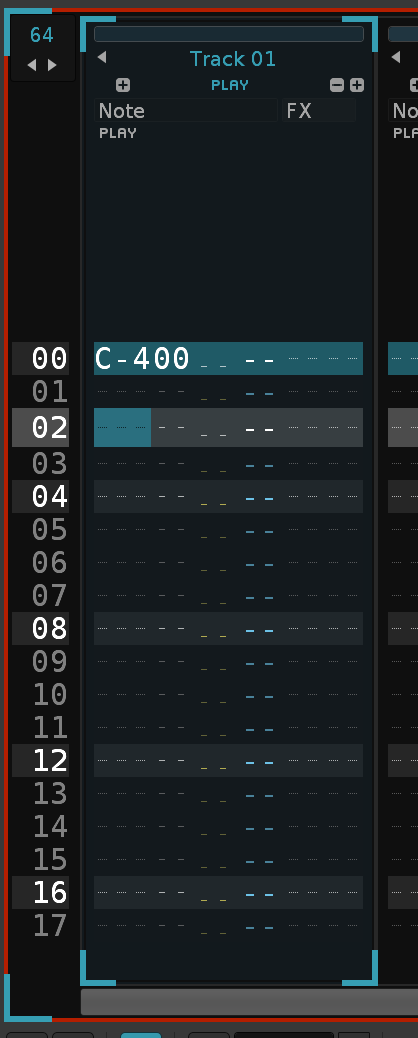The height and width of the screenshot is (1038, 418).
Task: Select the FX column header
Action: coord(319,111)
